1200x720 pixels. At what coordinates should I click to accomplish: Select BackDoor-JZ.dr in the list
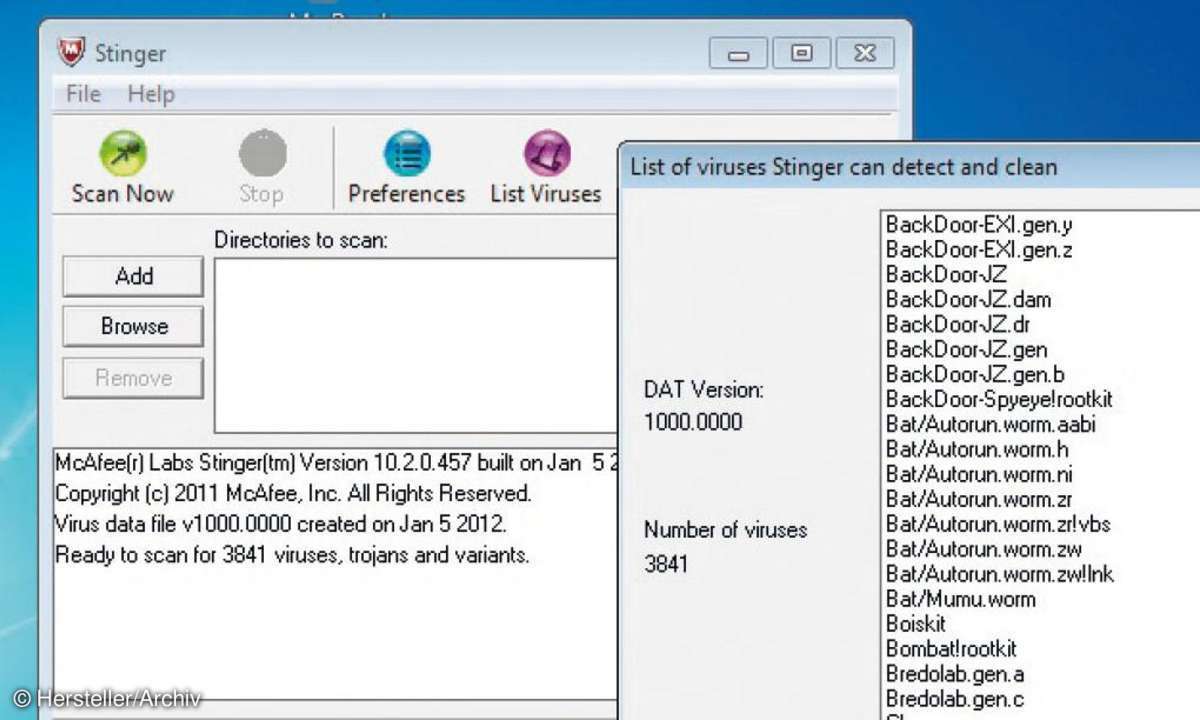[x=958, y=325]
